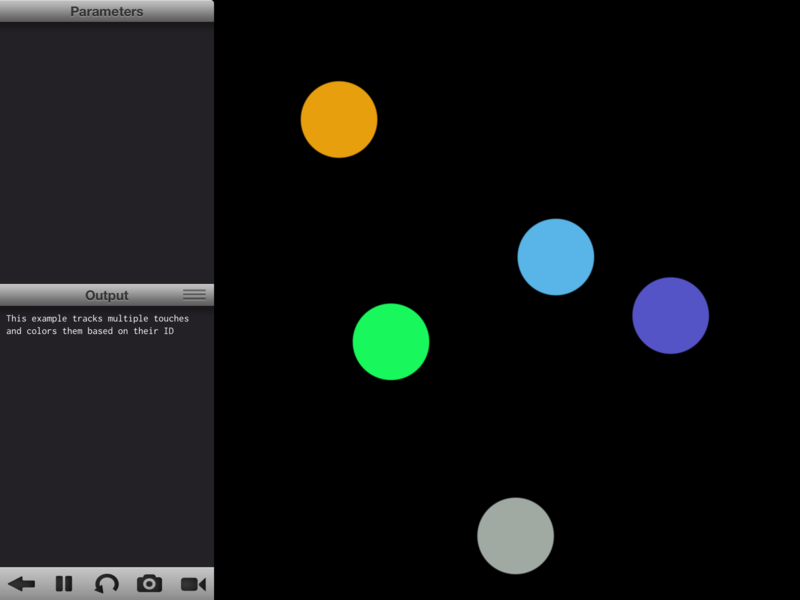Tap the orange circle
800x600 pixels.
tap(339, 119)
